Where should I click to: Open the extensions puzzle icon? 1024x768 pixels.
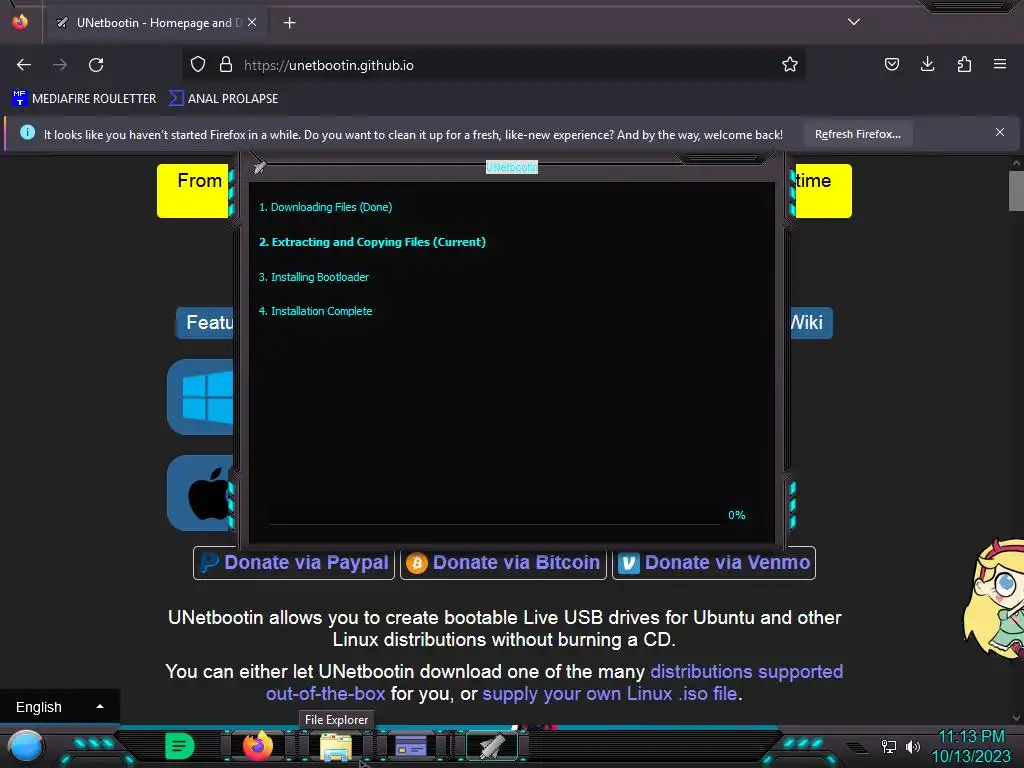point(964,64)
